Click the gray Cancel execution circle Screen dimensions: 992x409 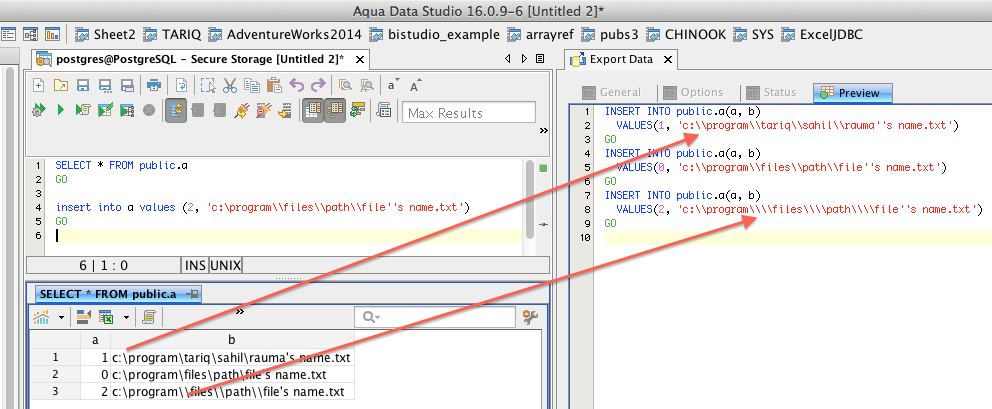click(x=149, y=110)
